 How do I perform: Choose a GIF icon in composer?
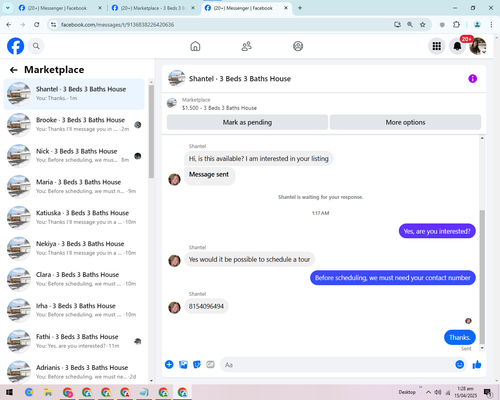click(210, 364)
